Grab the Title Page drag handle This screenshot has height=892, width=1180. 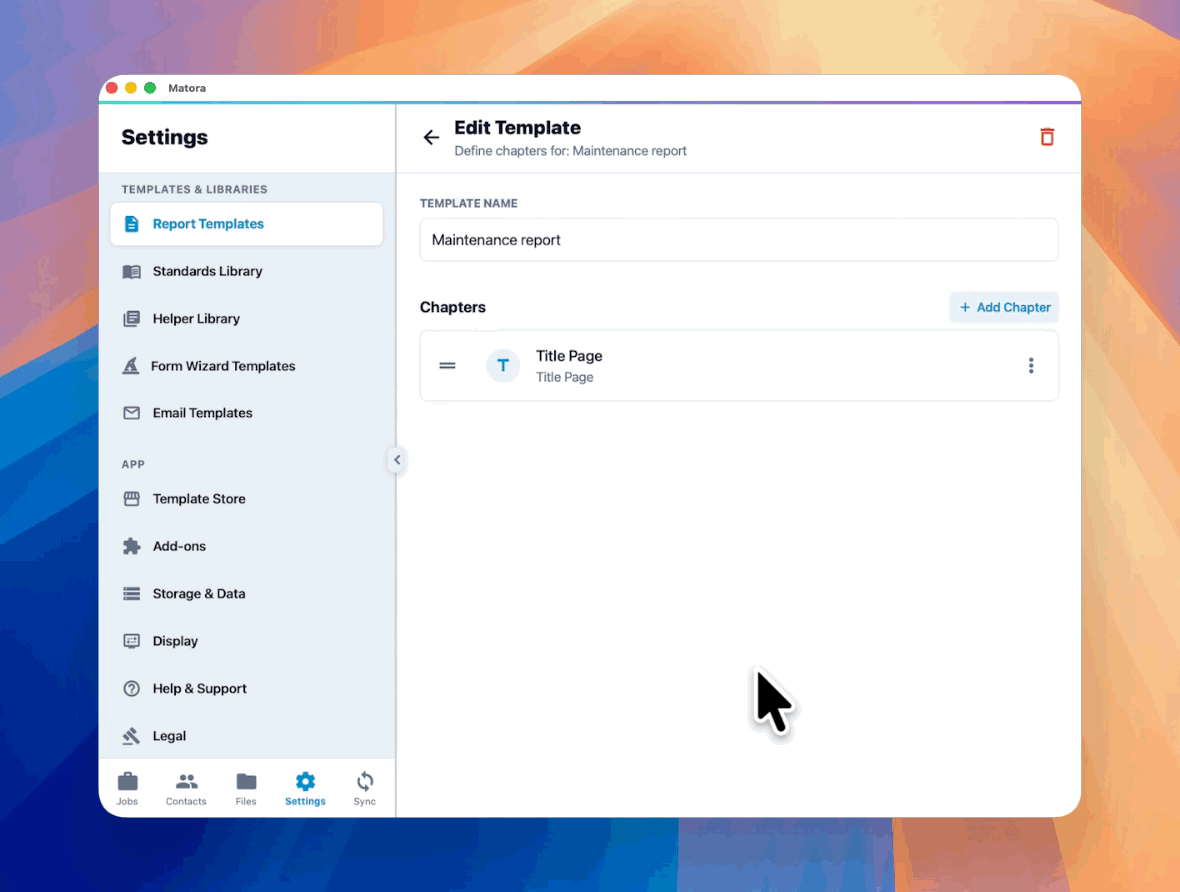point(447,366)
